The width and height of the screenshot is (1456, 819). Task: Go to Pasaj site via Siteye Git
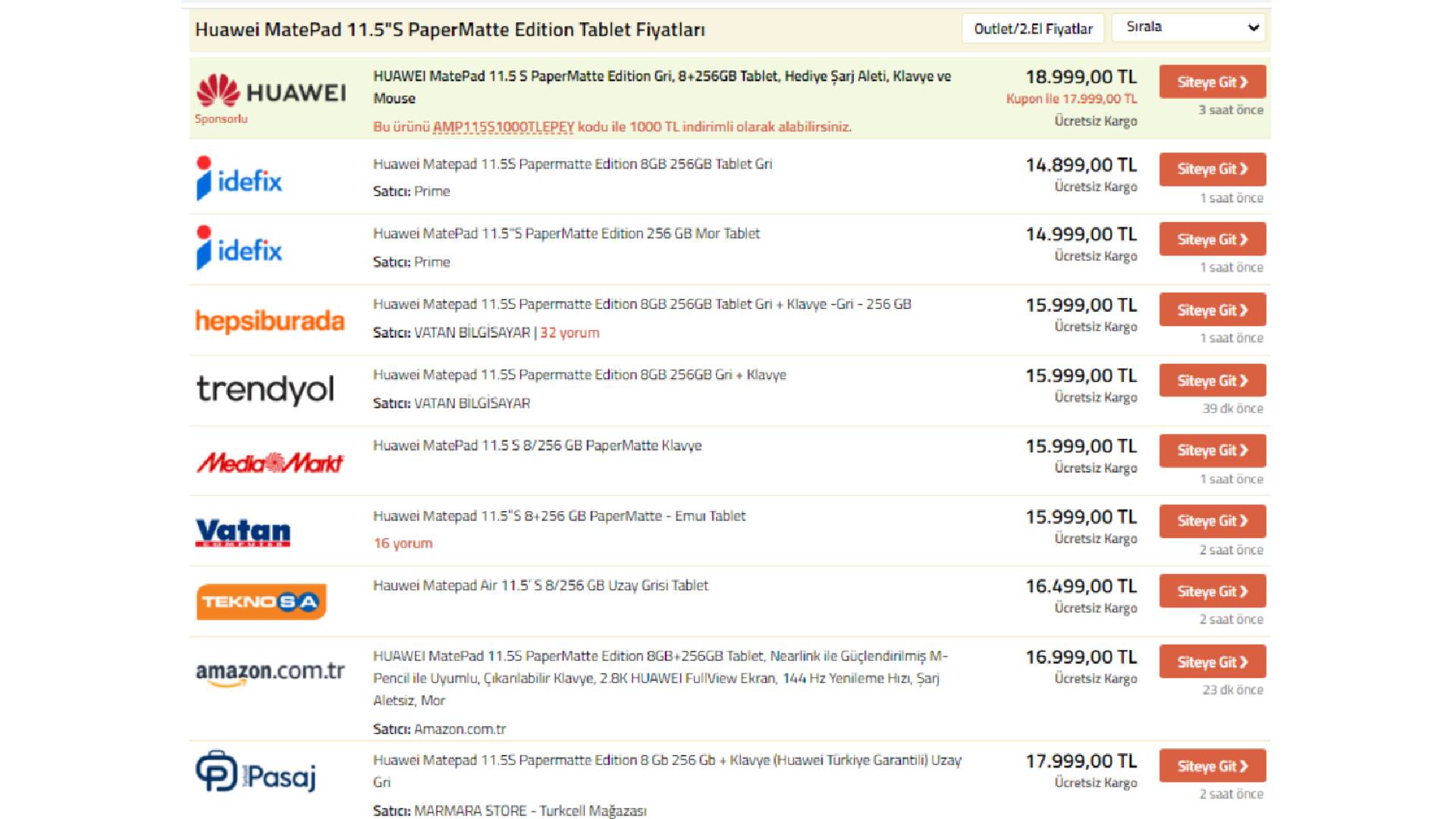tap(1212, 766)
